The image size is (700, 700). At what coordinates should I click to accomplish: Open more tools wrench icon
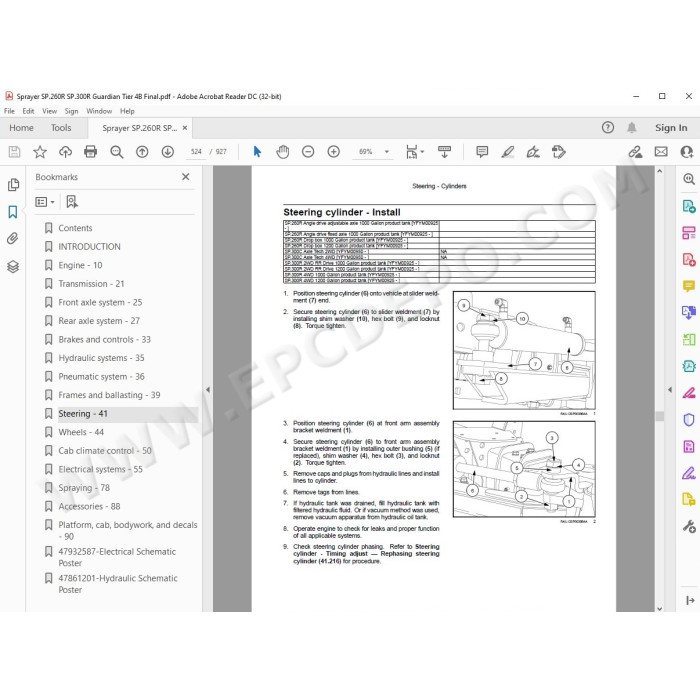689,527
